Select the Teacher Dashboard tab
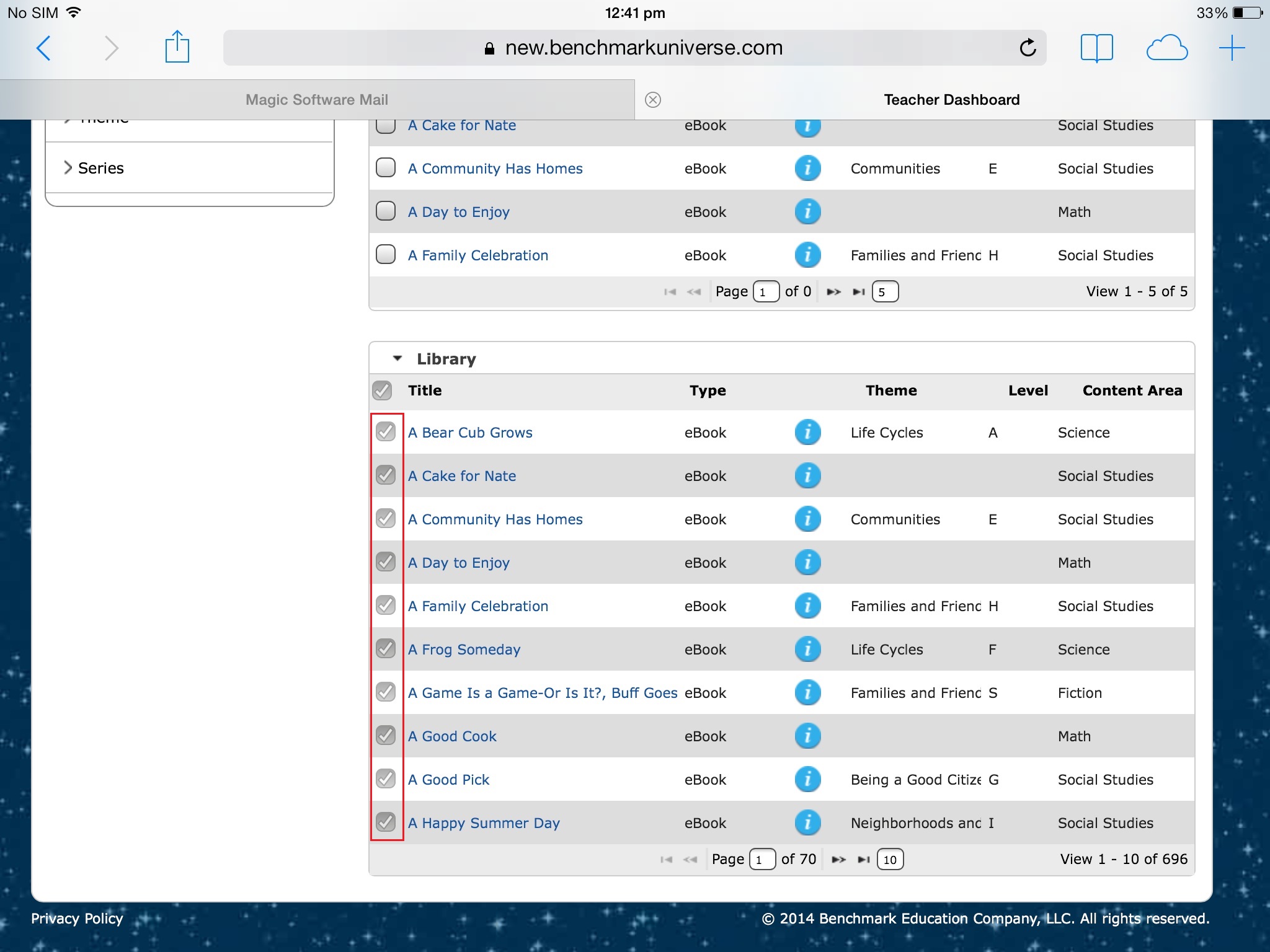The width and height of the screenshot is (1270, 952). pos(952,100)
